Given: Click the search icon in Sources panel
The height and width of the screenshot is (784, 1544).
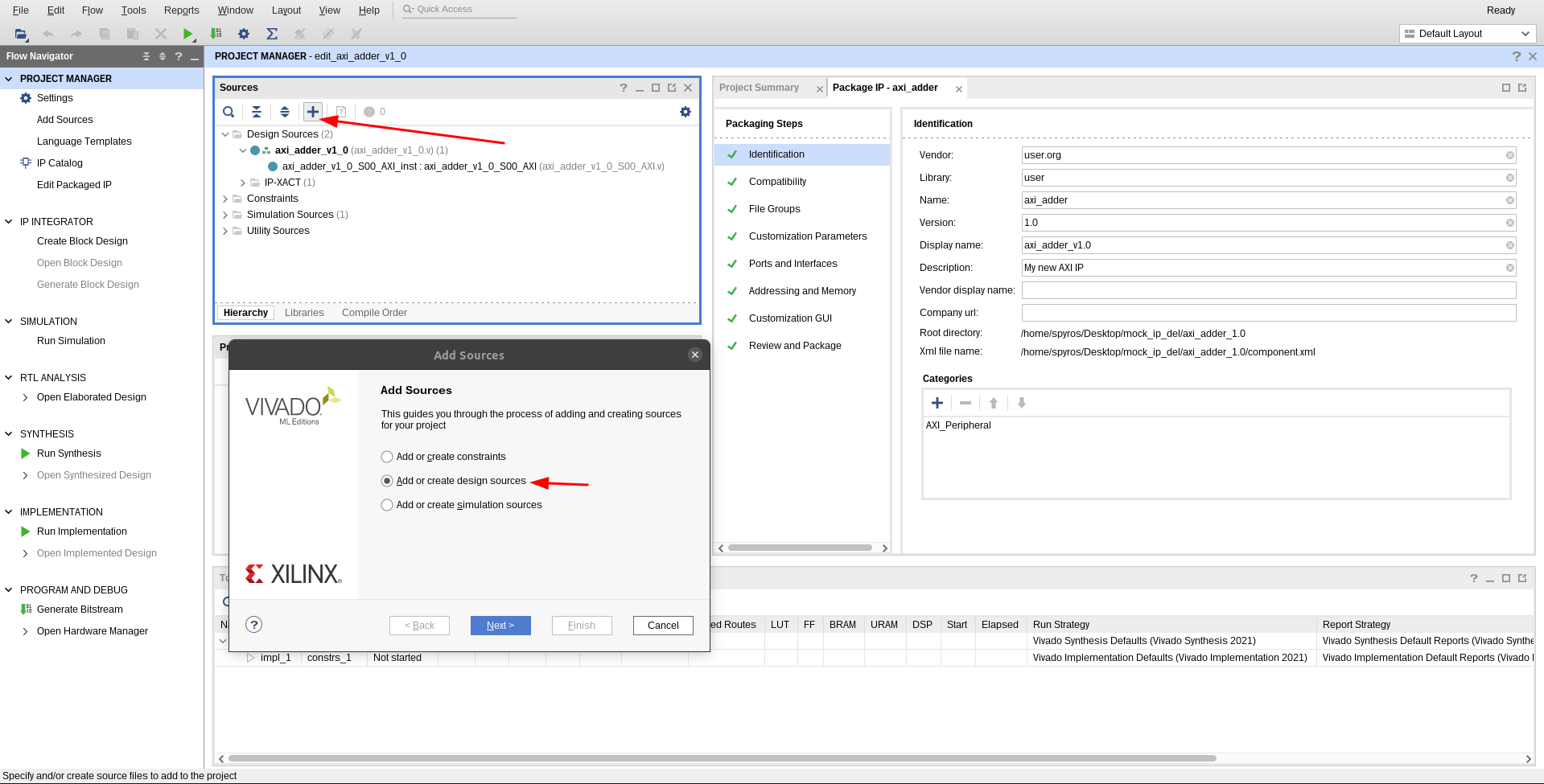Looking at the screenshot, I should pos(229,112).
